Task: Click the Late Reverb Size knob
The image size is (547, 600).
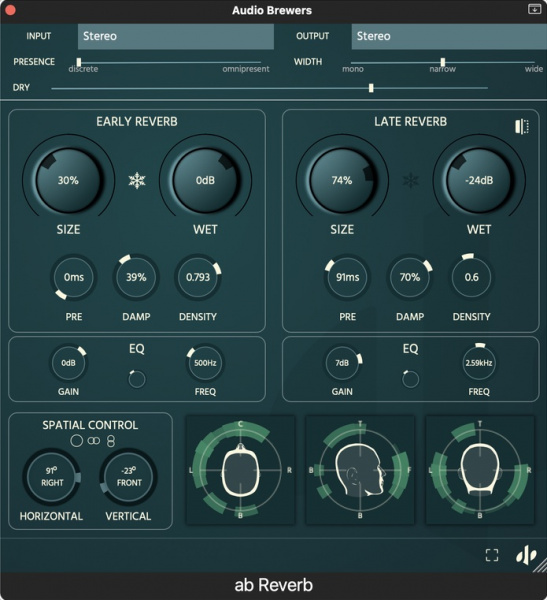Action: pyautogui.click(x=342, y=180)
